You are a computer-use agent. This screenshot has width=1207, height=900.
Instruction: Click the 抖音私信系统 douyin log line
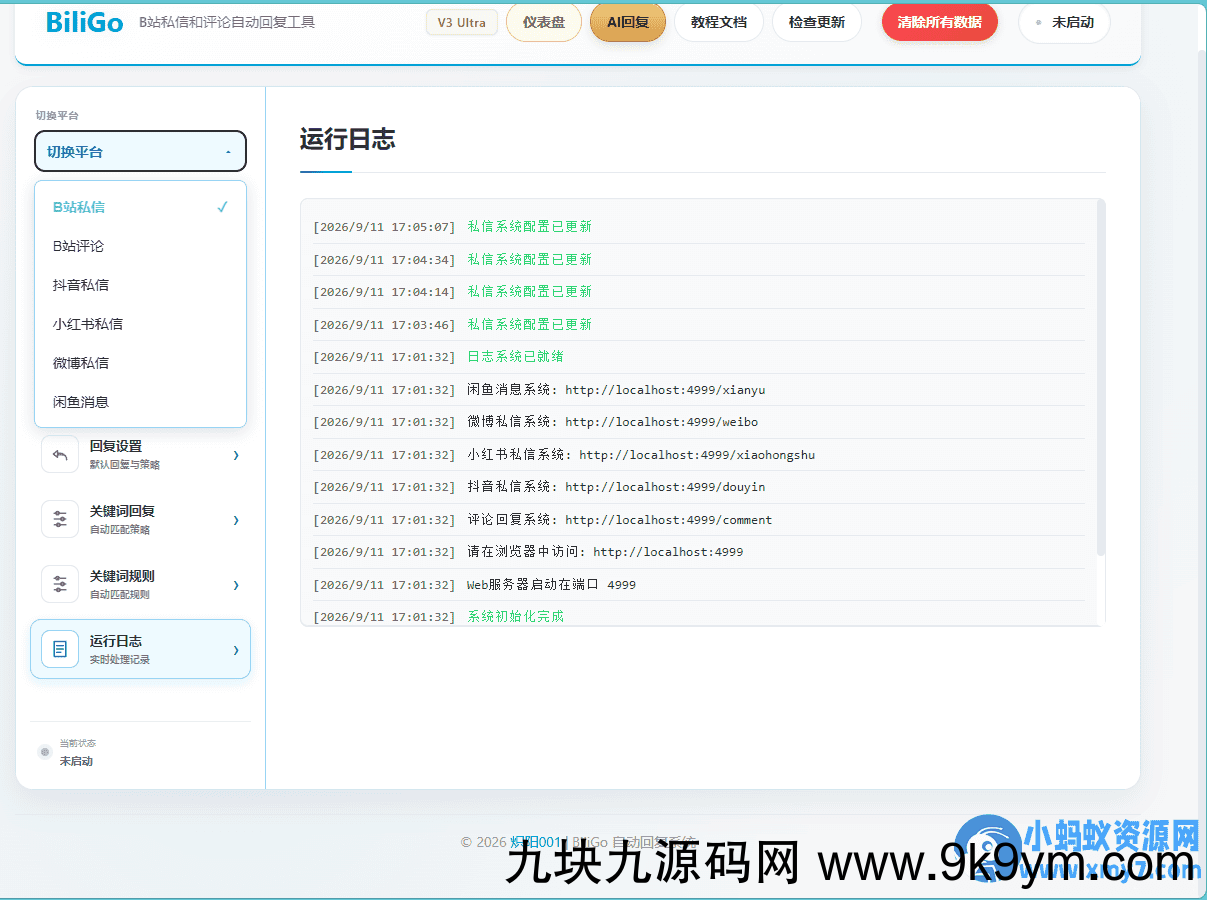point(698,487)
